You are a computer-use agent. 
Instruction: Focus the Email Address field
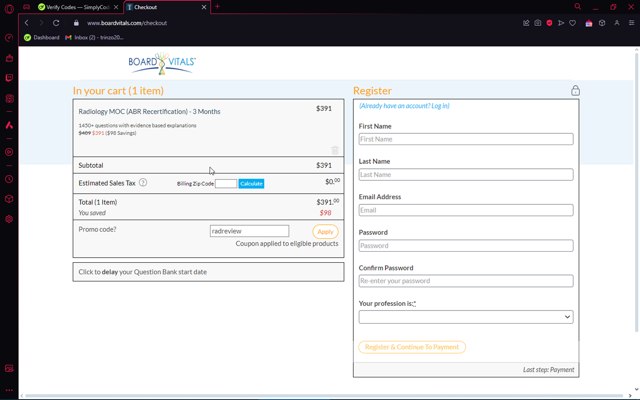[466, 210]
